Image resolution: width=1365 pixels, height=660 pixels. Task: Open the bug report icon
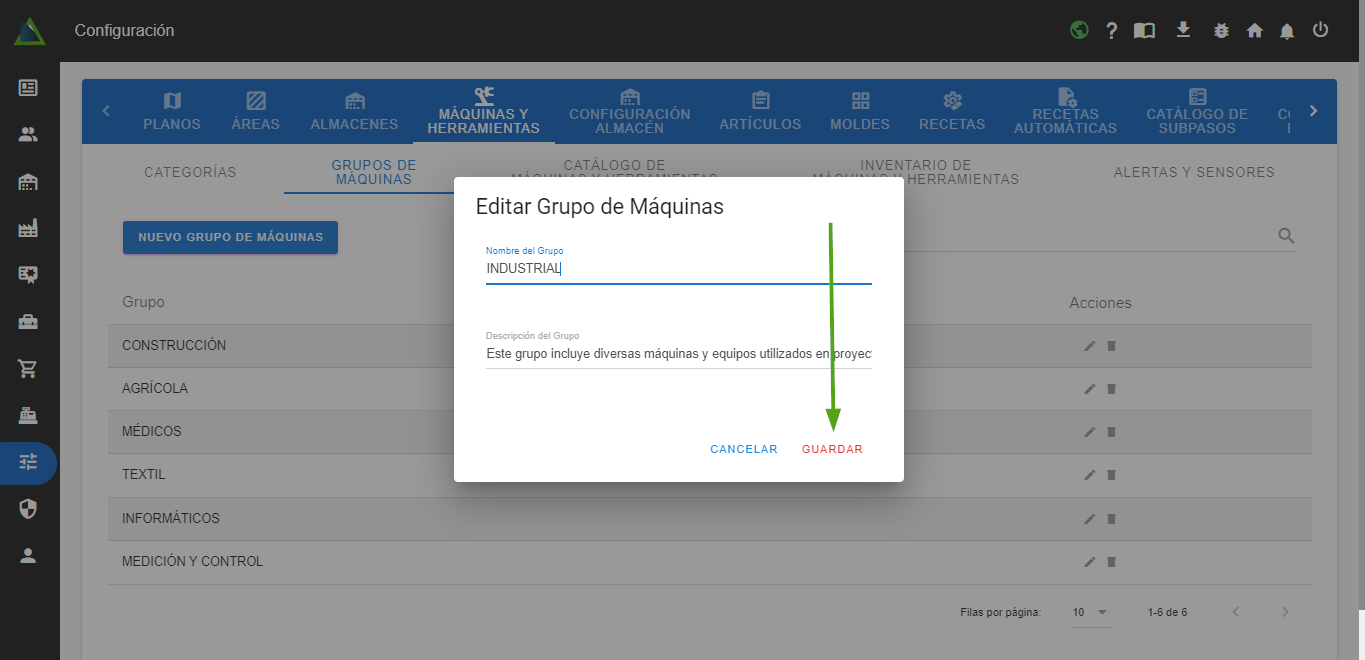click(1220, 31)
